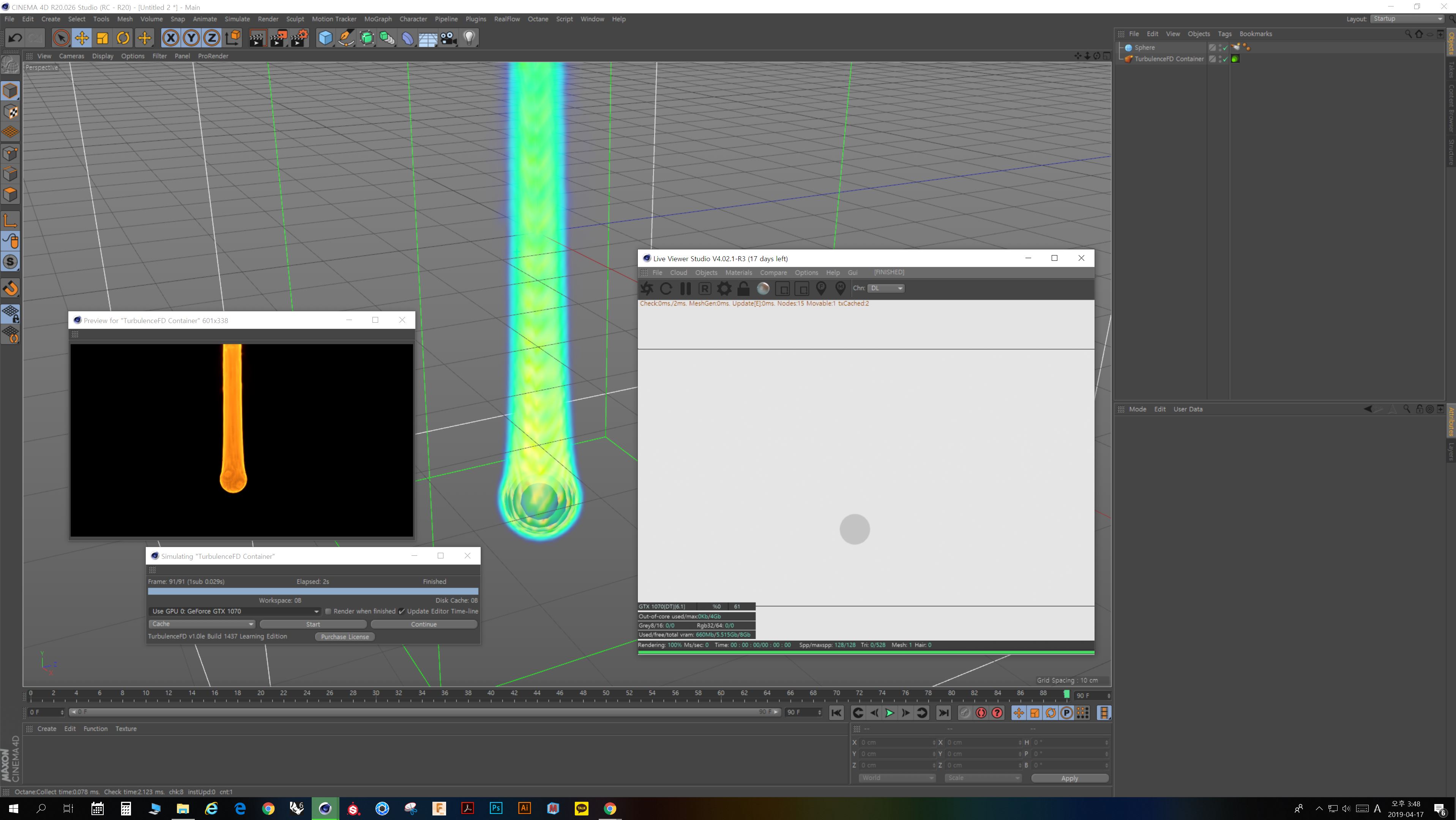Open the Cameras menu in the viewport
Screen dimensions: 1456x820
[71, 56]
